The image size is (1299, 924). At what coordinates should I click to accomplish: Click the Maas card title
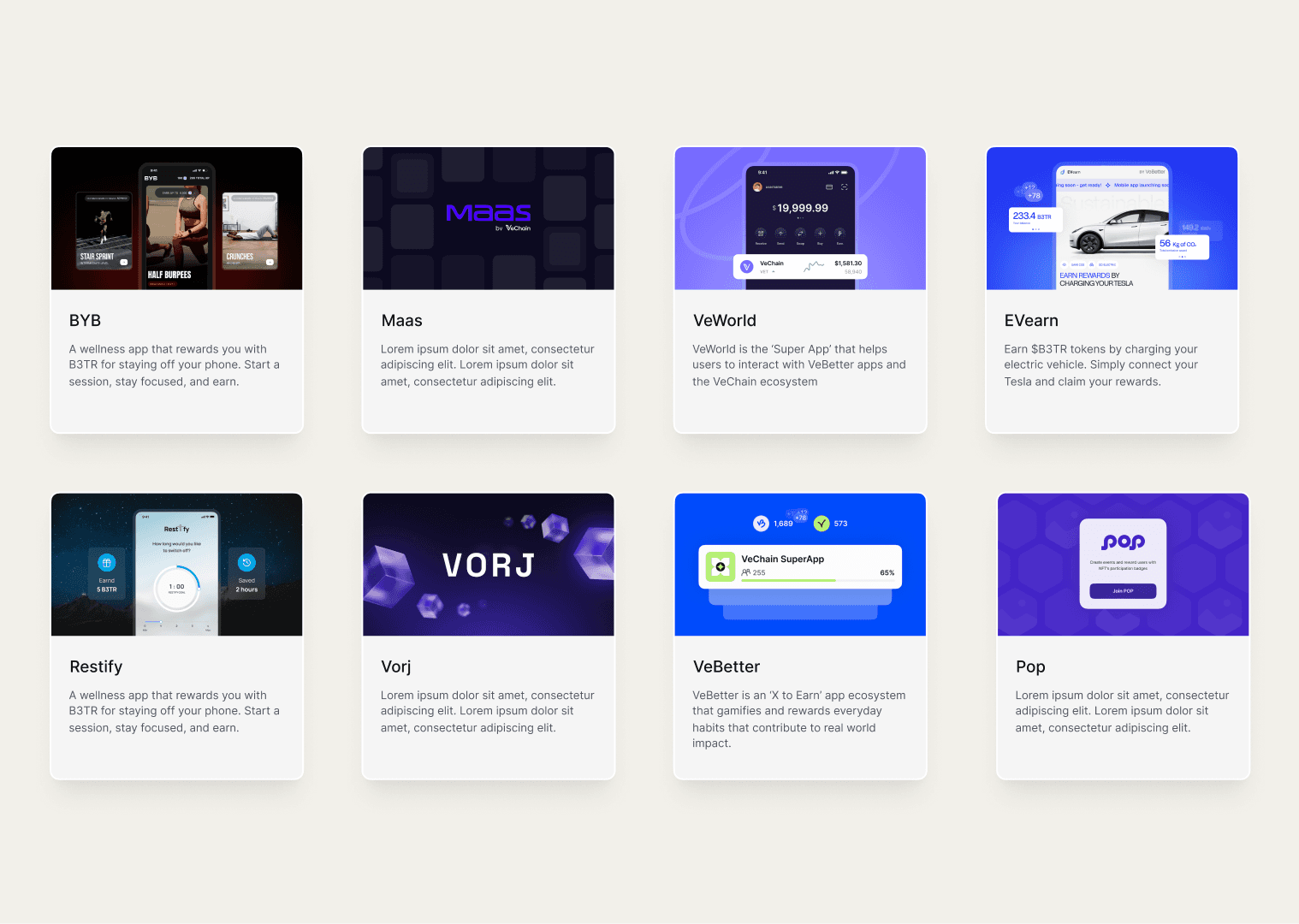401,321
